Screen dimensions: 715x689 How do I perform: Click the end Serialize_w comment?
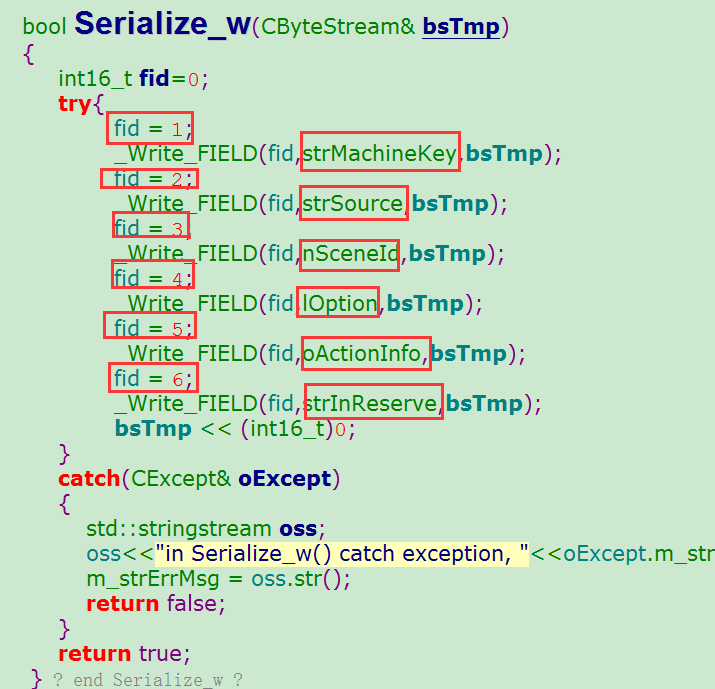(147, 679)
